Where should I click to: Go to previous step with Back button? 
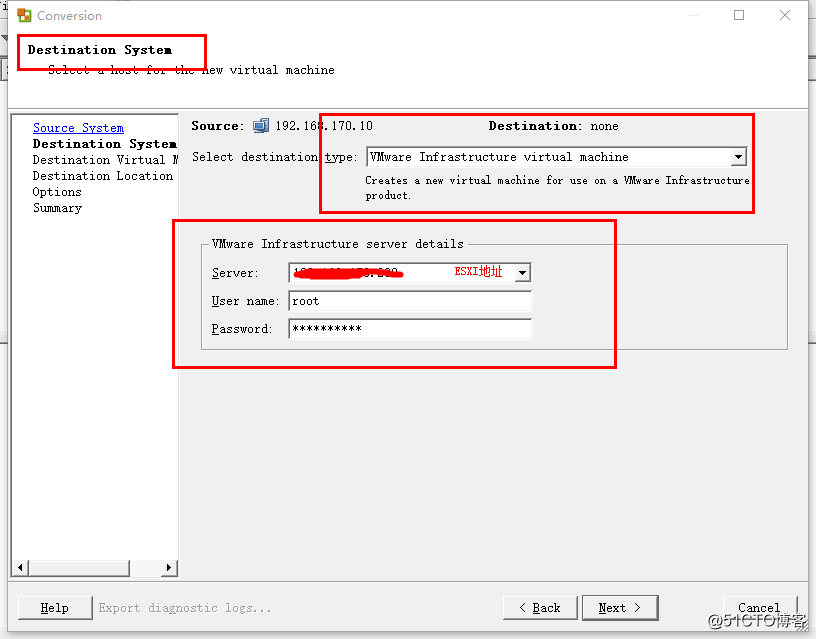point(540,608)
